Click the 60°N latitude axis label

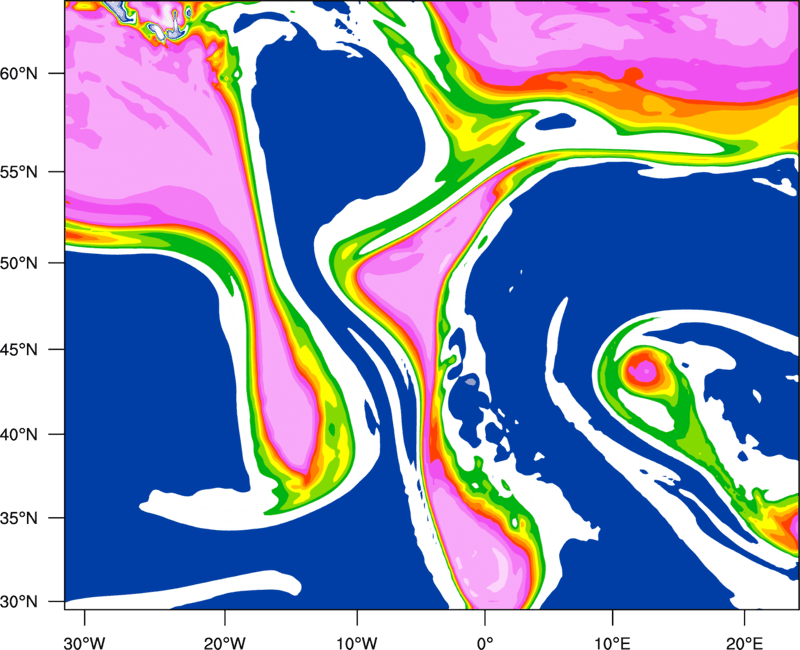(x=38, y=74)
